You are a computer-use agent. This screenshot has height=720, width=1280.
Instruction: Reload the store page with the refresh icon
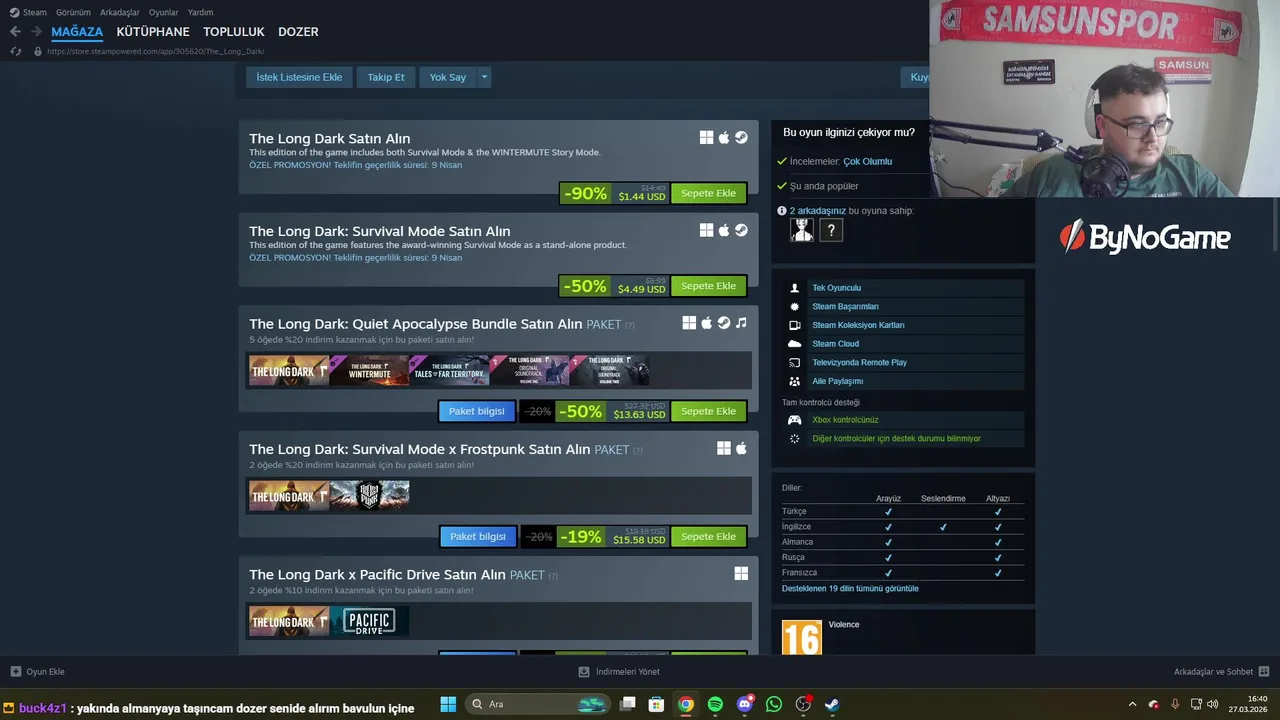click(15, 51)
